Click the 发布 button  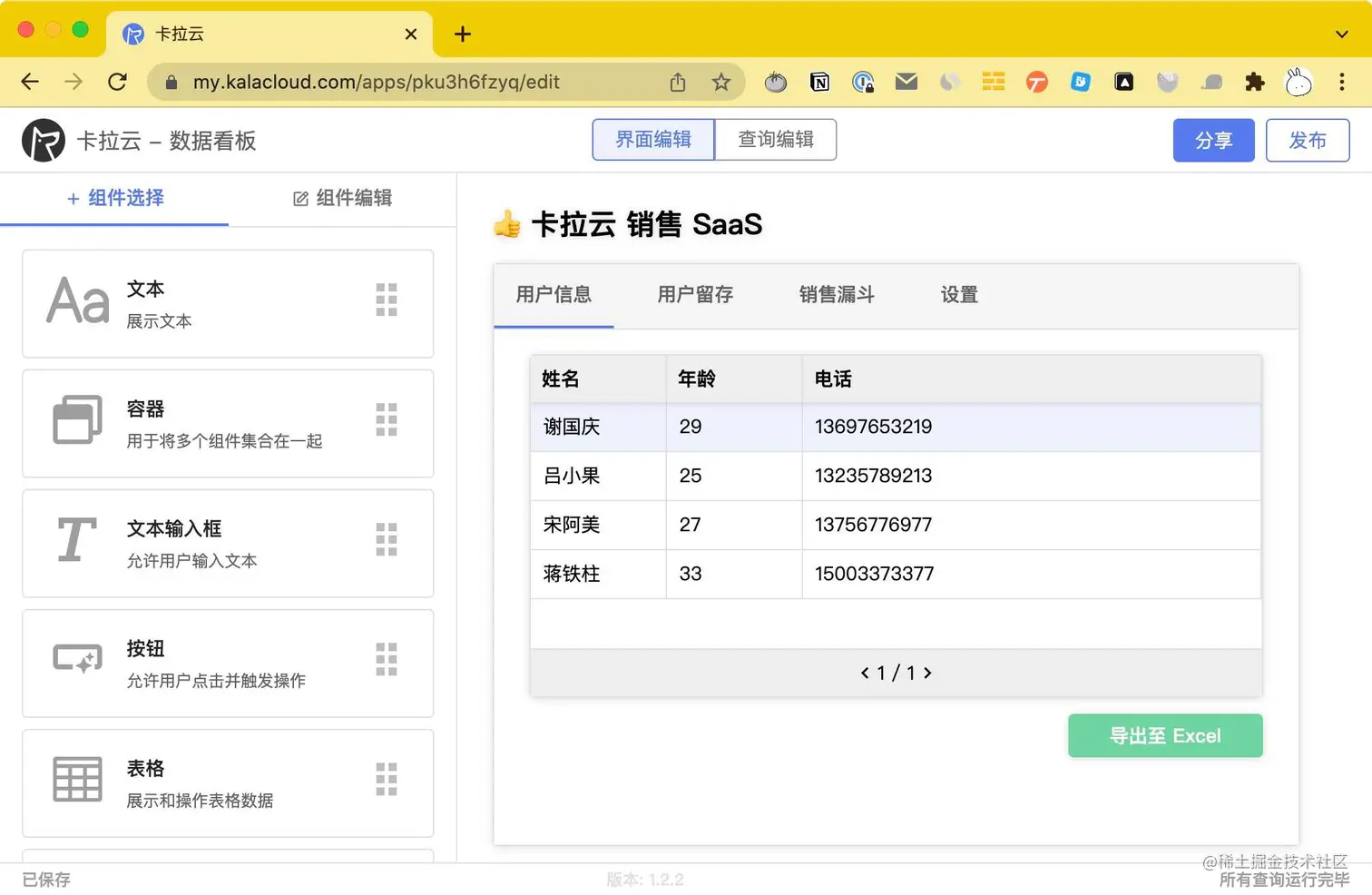(x=1308, y=141)
